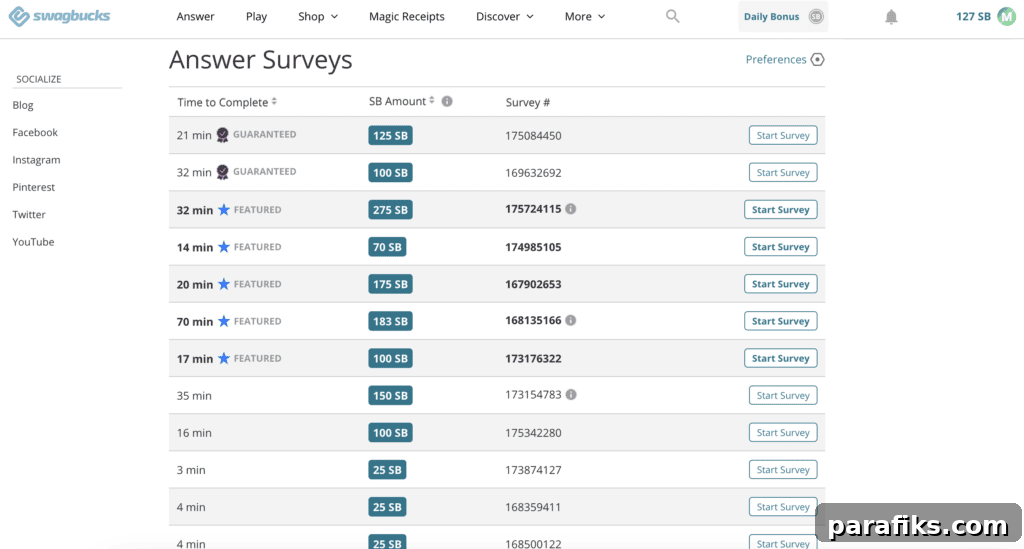Open the Pinterest sidebar link
This screenshot has height=549, width=1024.
[x=33, y=187]
